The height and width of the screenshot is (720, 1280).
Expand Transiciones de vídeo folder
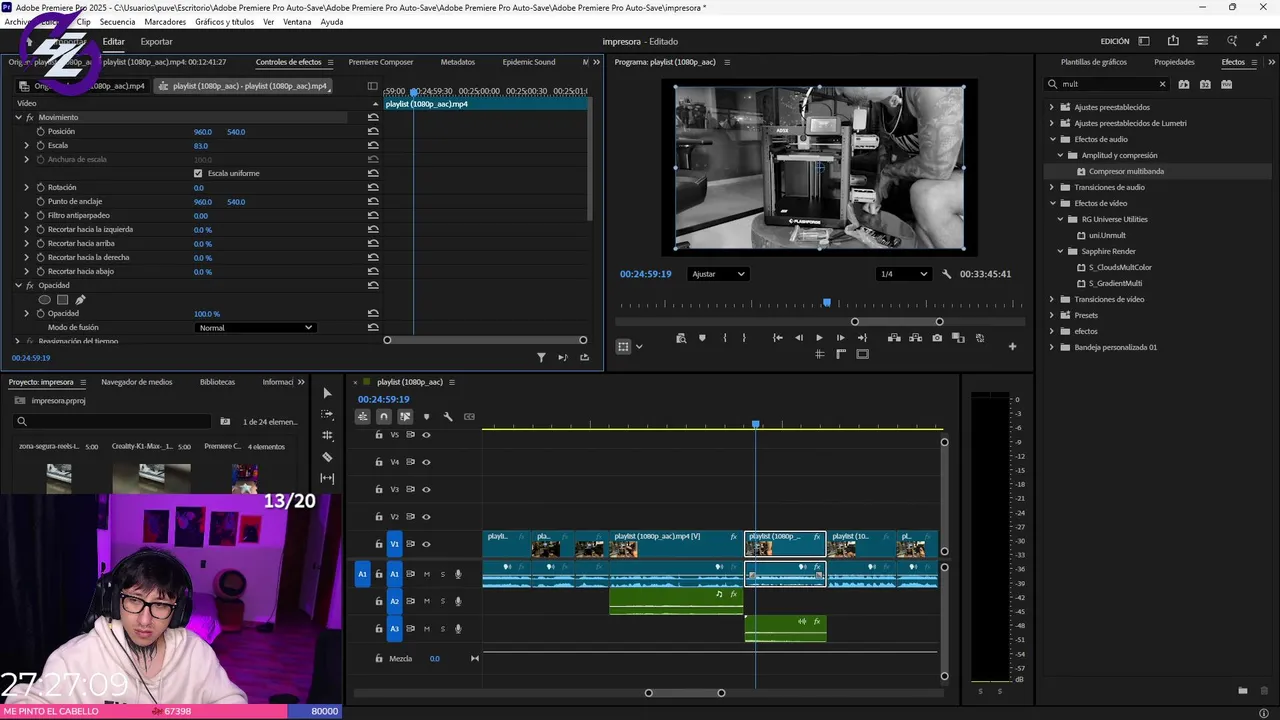pos(1052,300)
